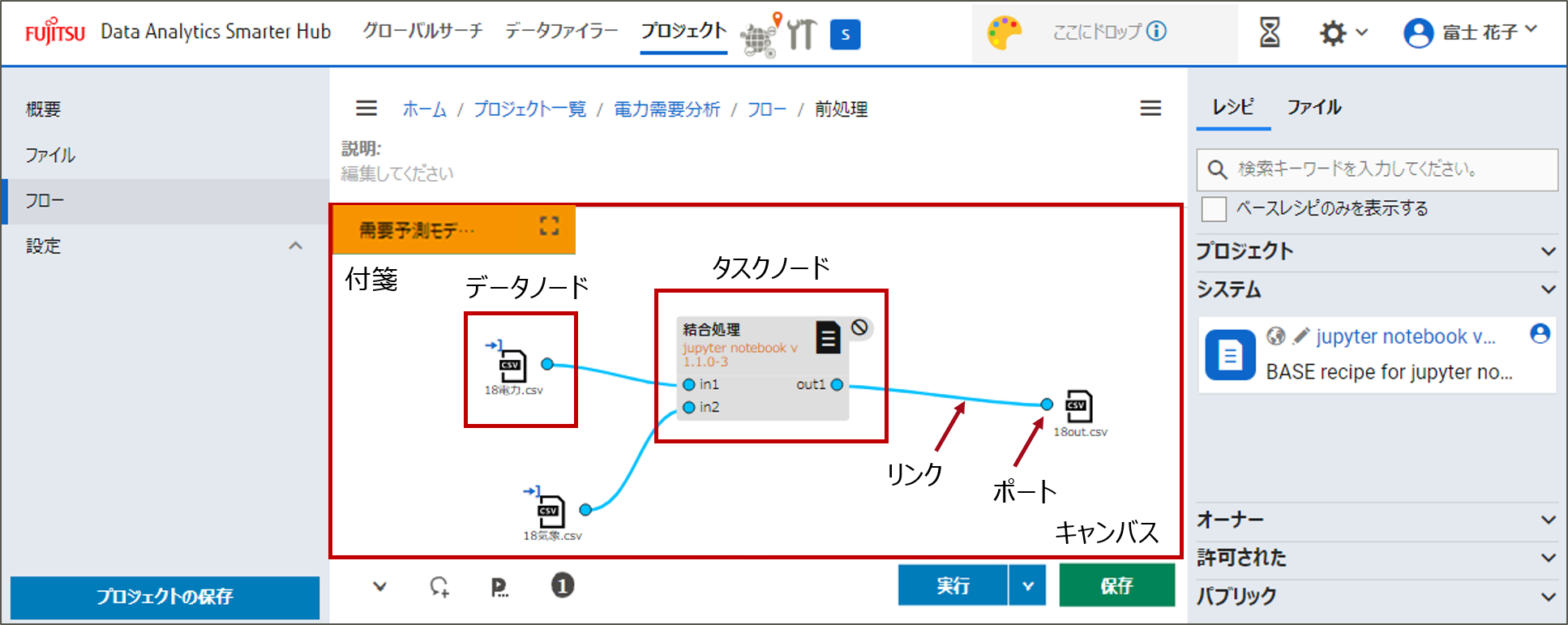Click the pencil edit icon on jupyter recipe
The height and width of the screenshot is (625, 1568).
[1301, 336]
